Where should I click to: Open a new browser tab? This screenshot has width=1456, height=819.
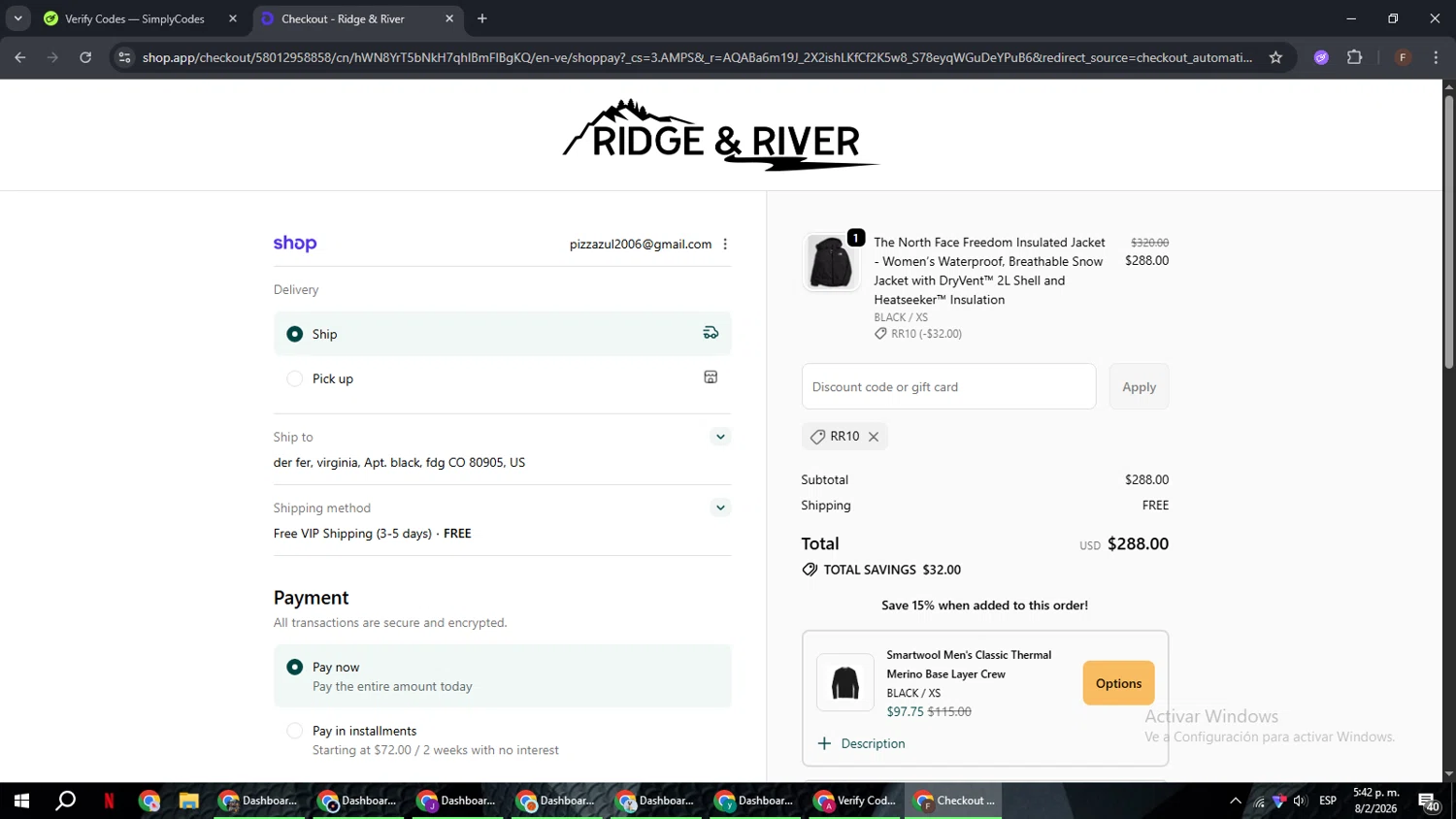[x=482, y=18]
